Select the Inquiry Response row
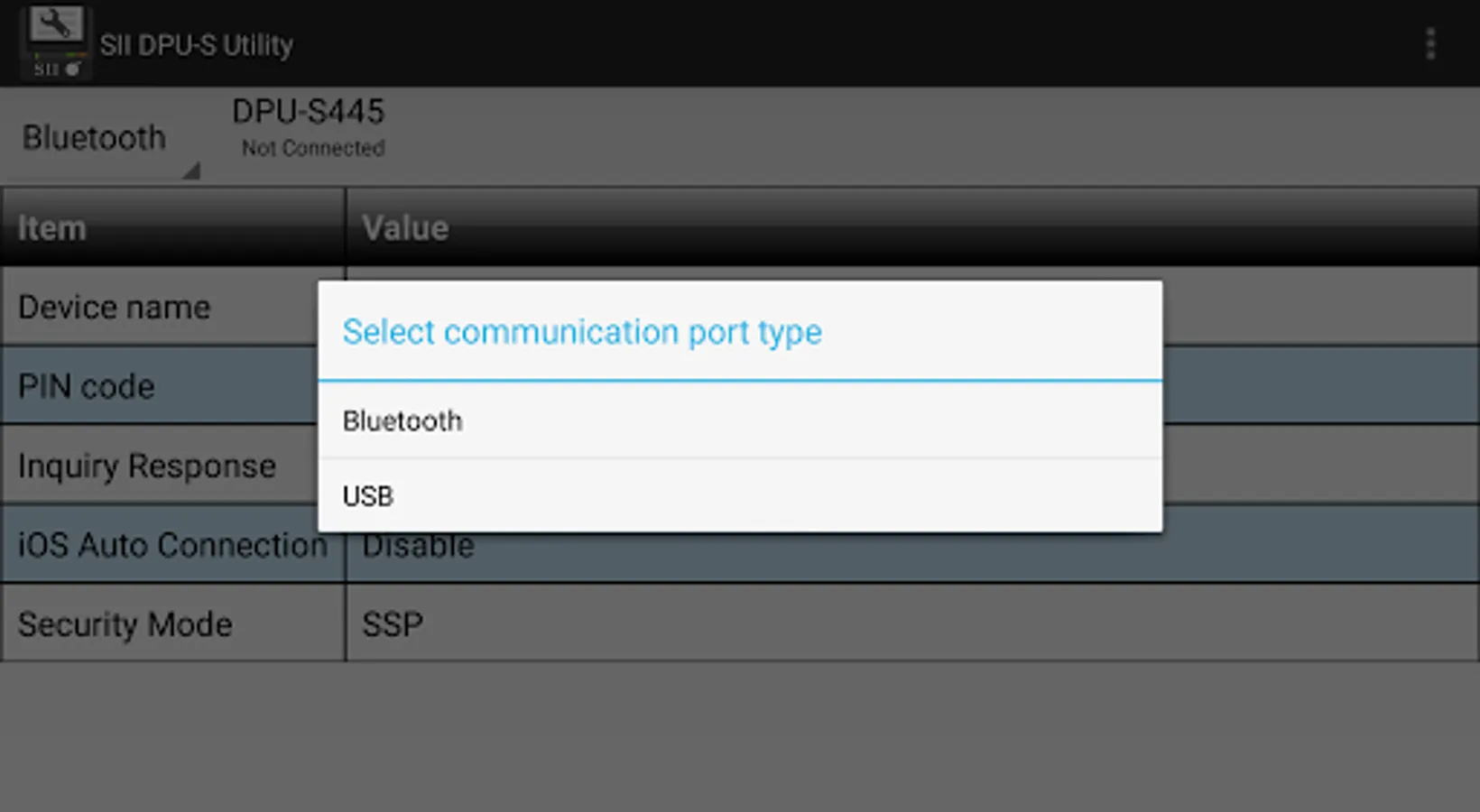This screenshot has width=1480, height=812. (x=146, y=466)
